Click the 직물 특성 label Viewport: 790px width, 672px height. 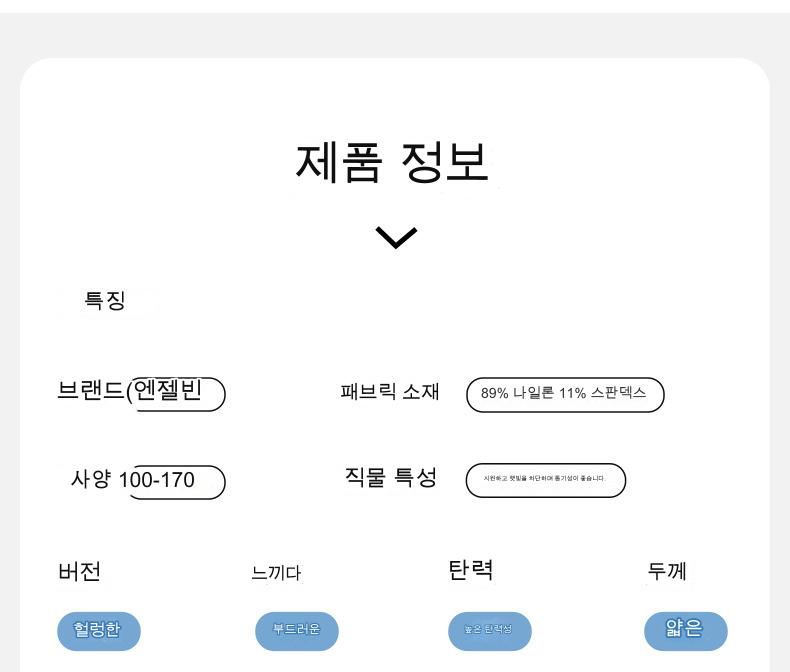[x=390, y=478]
